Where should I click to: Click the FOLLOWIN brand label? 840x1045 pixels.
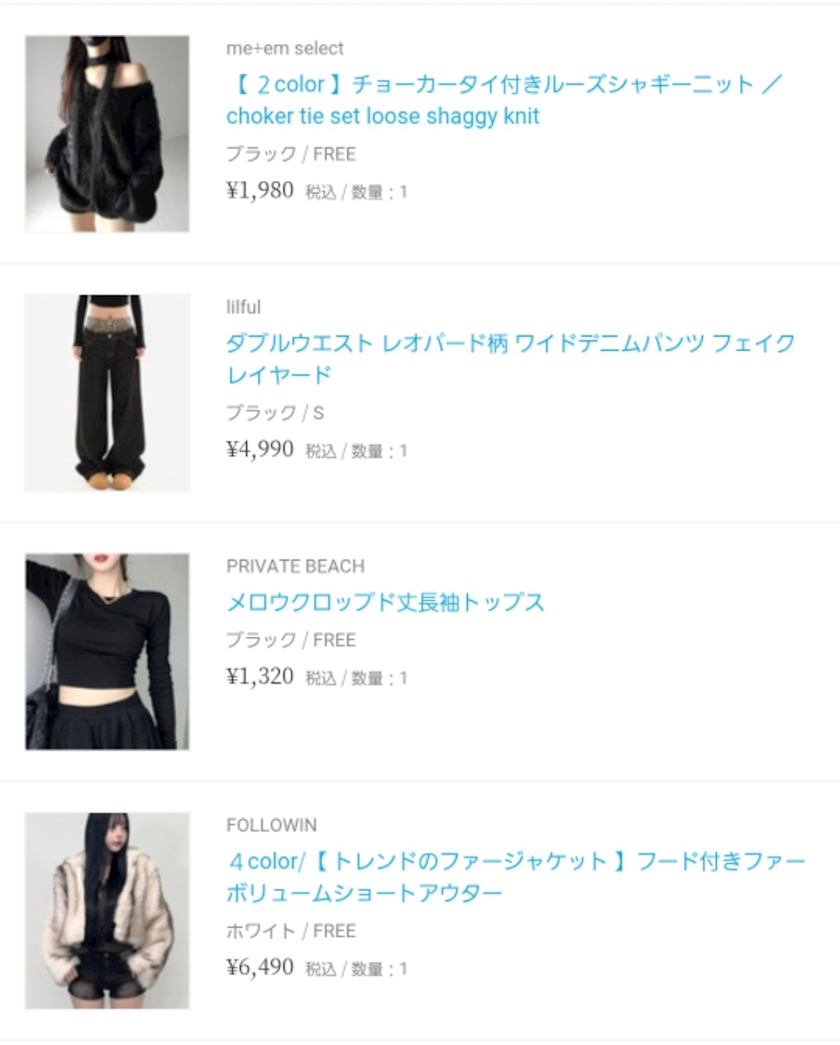[x=271, y=825]
